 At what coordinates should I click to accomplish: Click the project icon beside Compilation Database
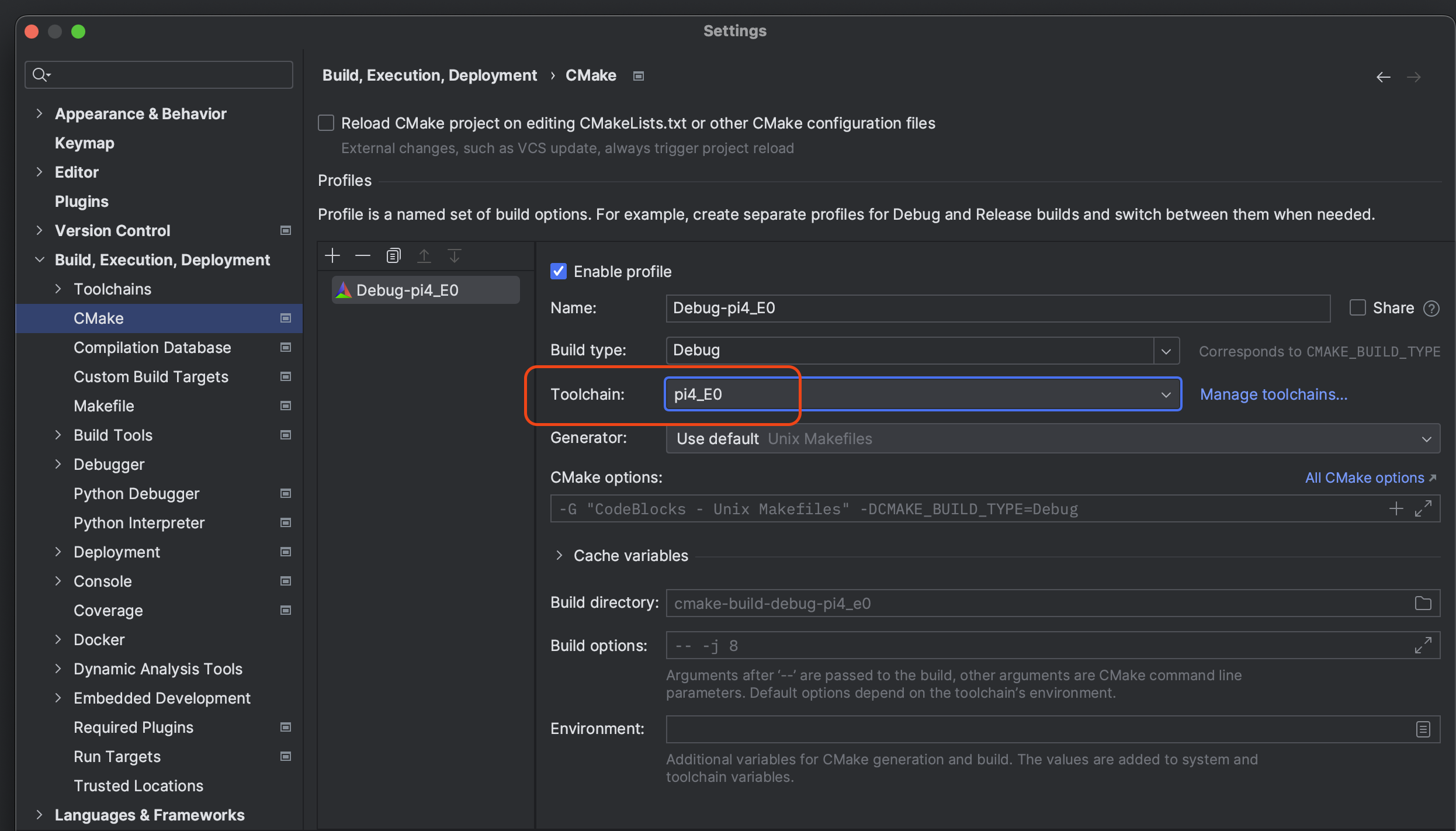[x=286, y=347]
